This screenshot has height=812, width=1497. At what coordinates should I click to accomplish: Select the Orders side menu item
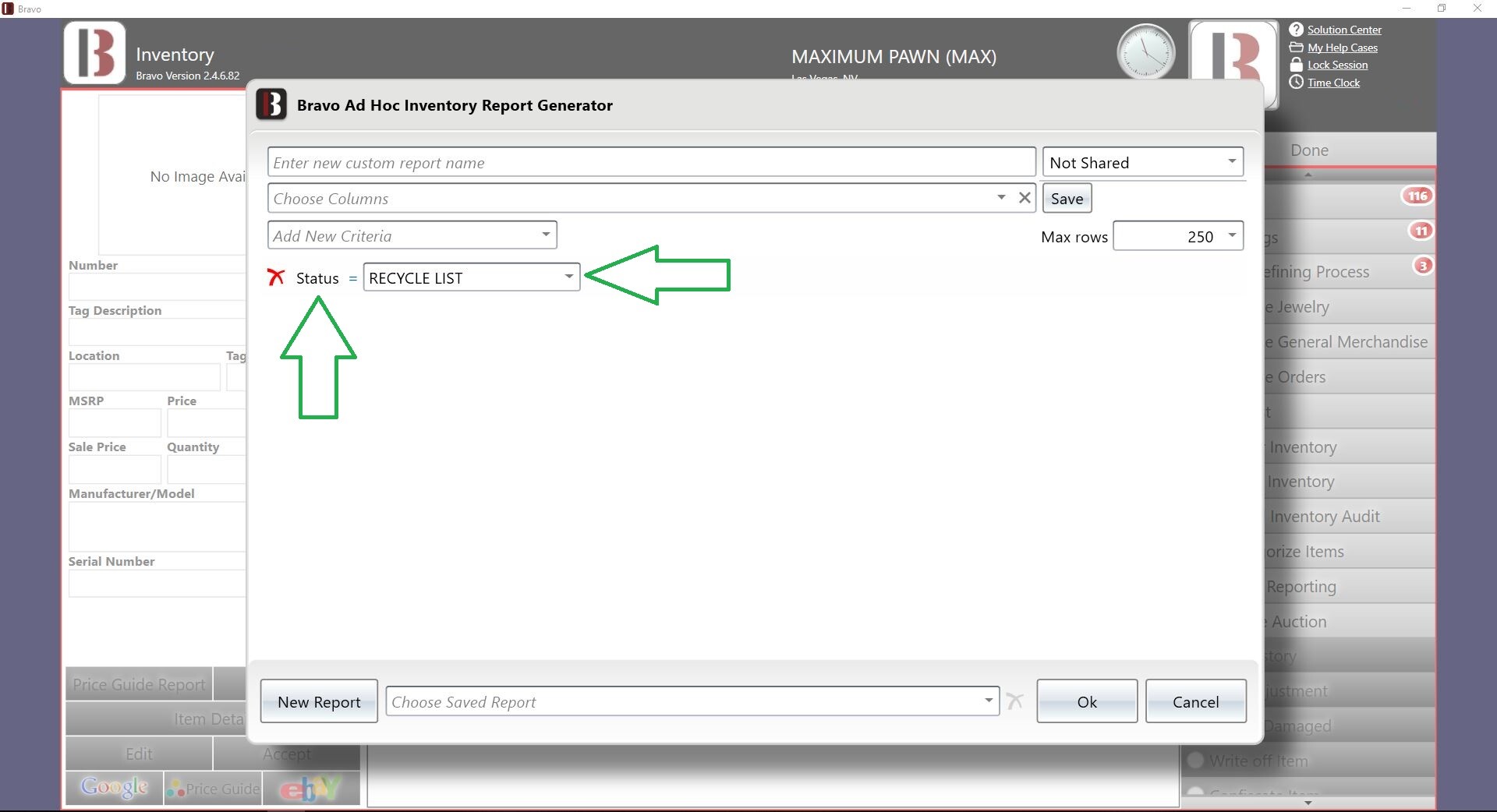1349,376
